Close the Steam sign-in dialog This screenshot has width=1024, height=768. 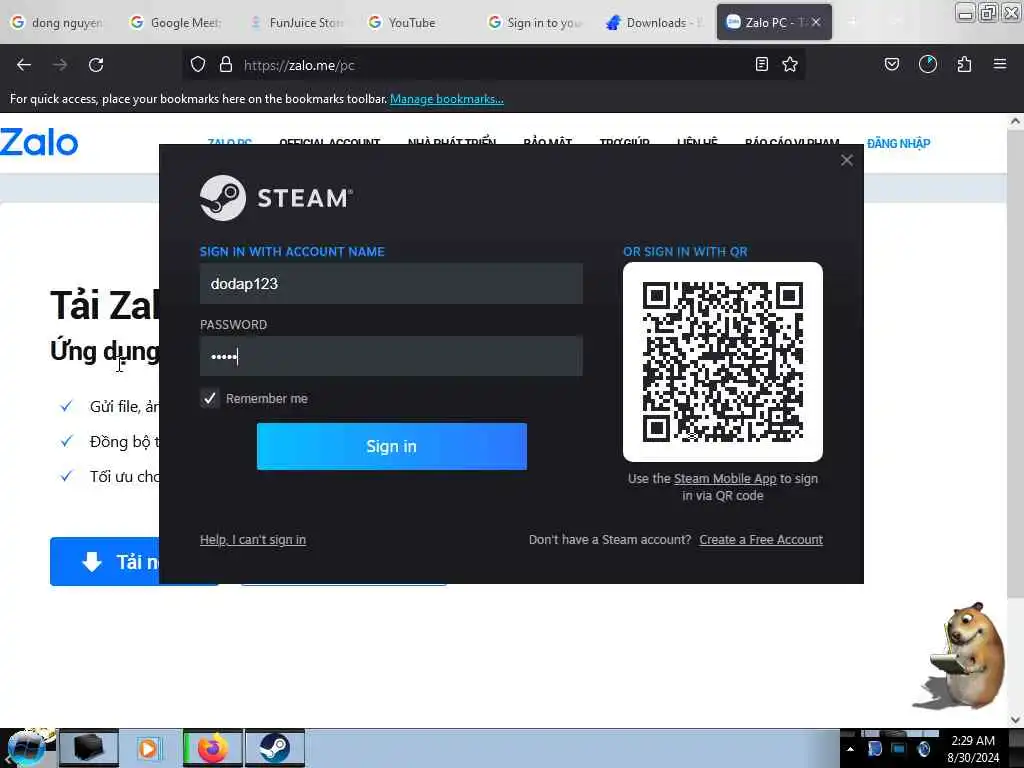tap(846, 160)
